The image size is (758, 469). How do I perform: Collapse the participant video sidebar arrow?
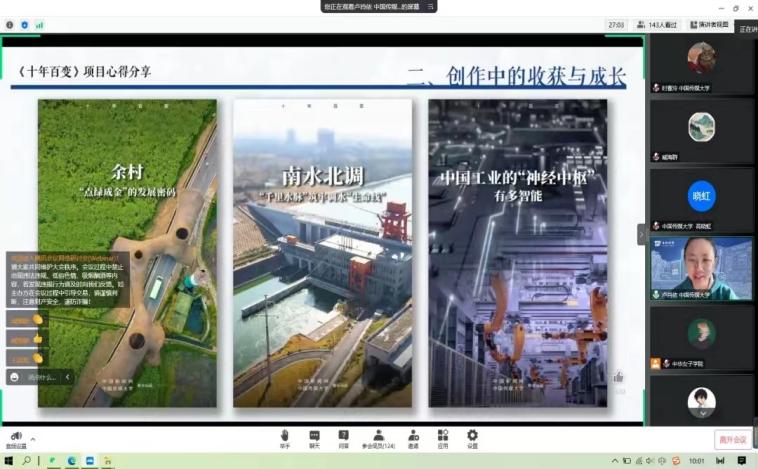(x=642, y=233)
